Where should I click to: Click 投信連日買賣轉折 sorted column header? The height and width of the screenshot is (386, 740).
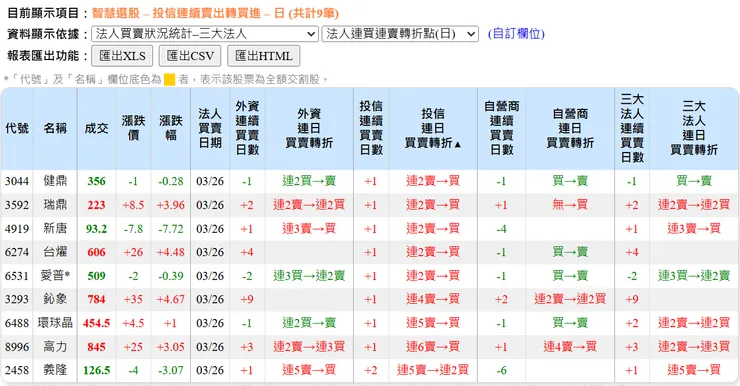[x=433, y=128]
